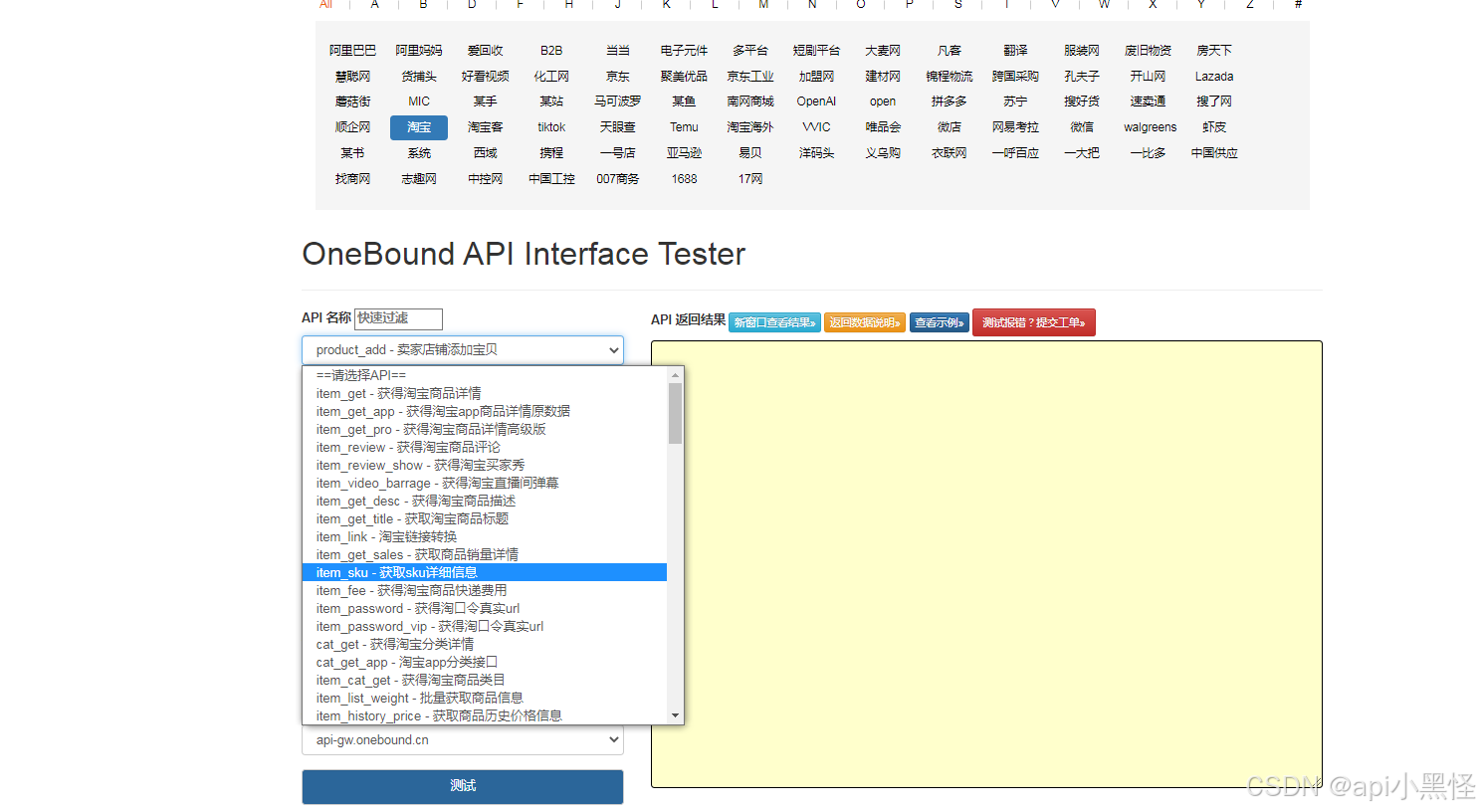Open the walgreens platform link
The height and width of the screenshot is (812, 1480).
[x=1150, y=127]
